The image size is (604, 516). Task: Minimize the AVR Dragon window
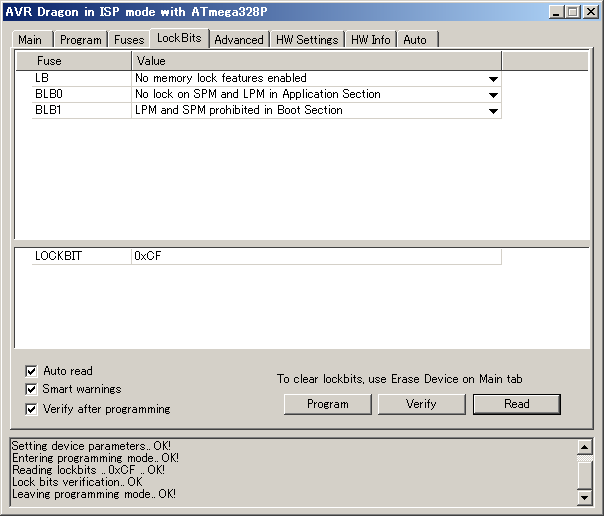tap(556, 12)
